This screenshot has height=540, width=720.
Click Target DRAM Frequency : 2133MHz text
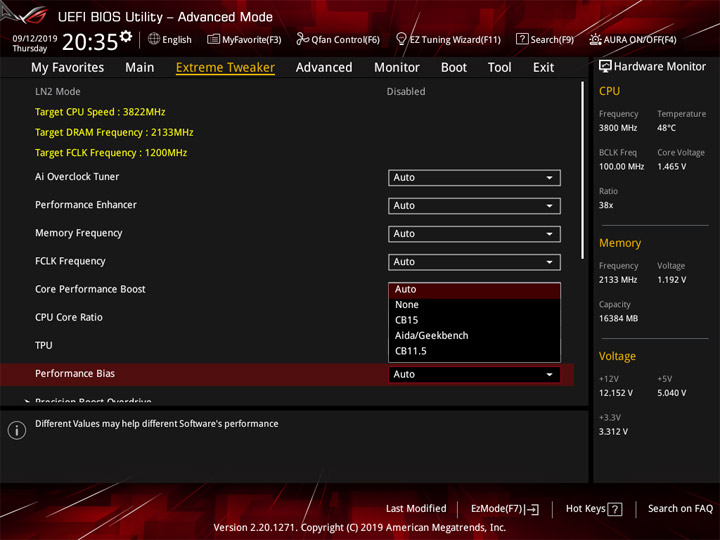point(114,132)
